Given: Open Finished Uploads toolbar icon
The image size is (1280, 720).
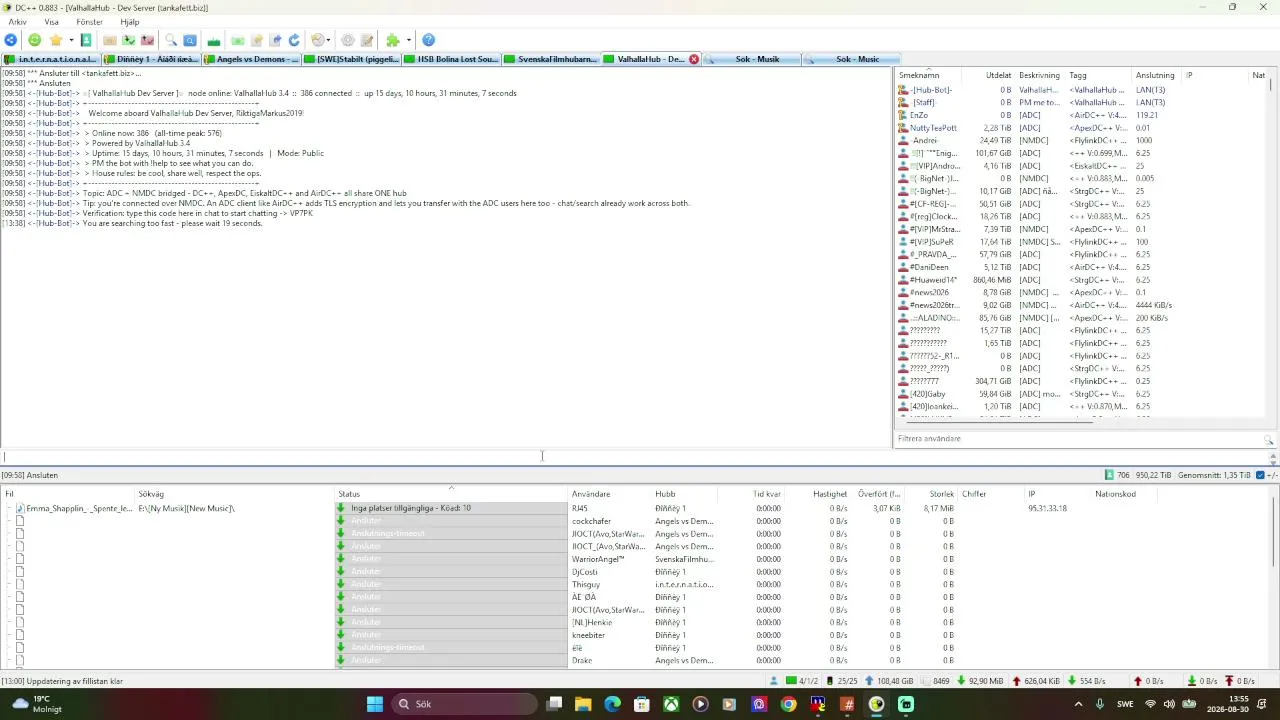Looking at the screenshot, I should [148, 40].
